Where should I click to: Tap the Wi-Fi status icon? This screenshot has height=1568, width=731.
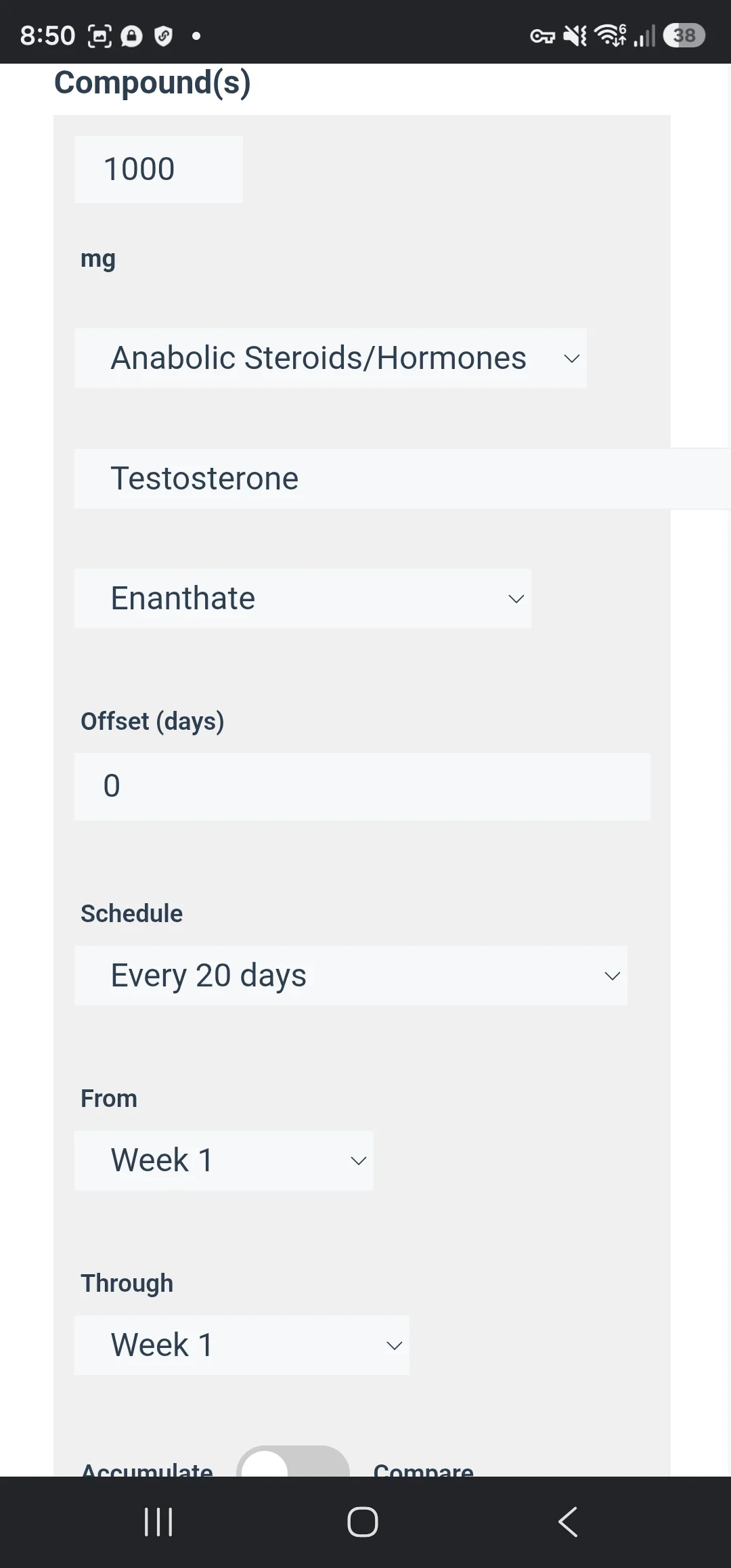coord(611,35)
